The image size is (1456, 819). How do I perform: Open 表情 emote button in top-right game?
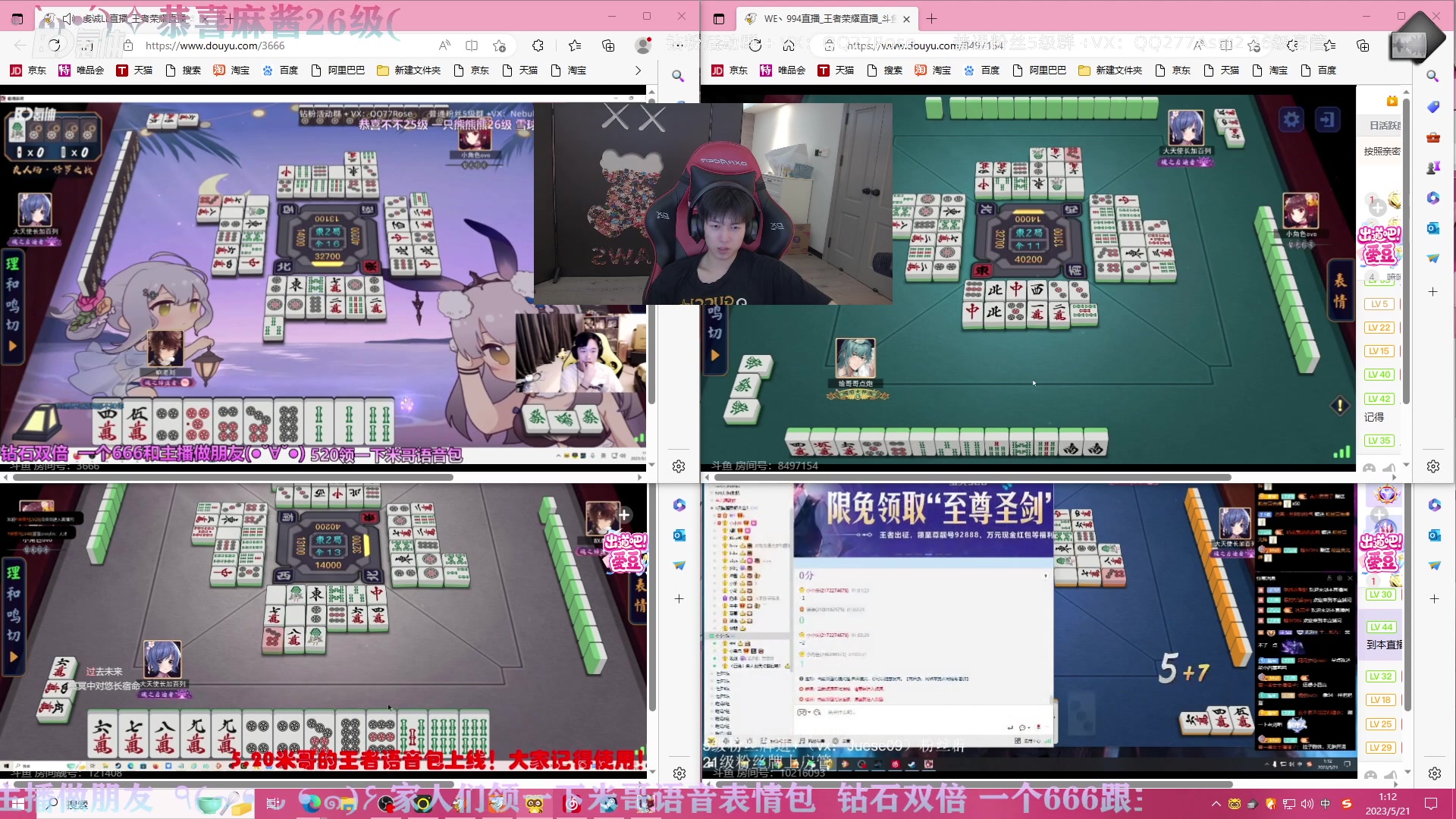(1340, 290)
